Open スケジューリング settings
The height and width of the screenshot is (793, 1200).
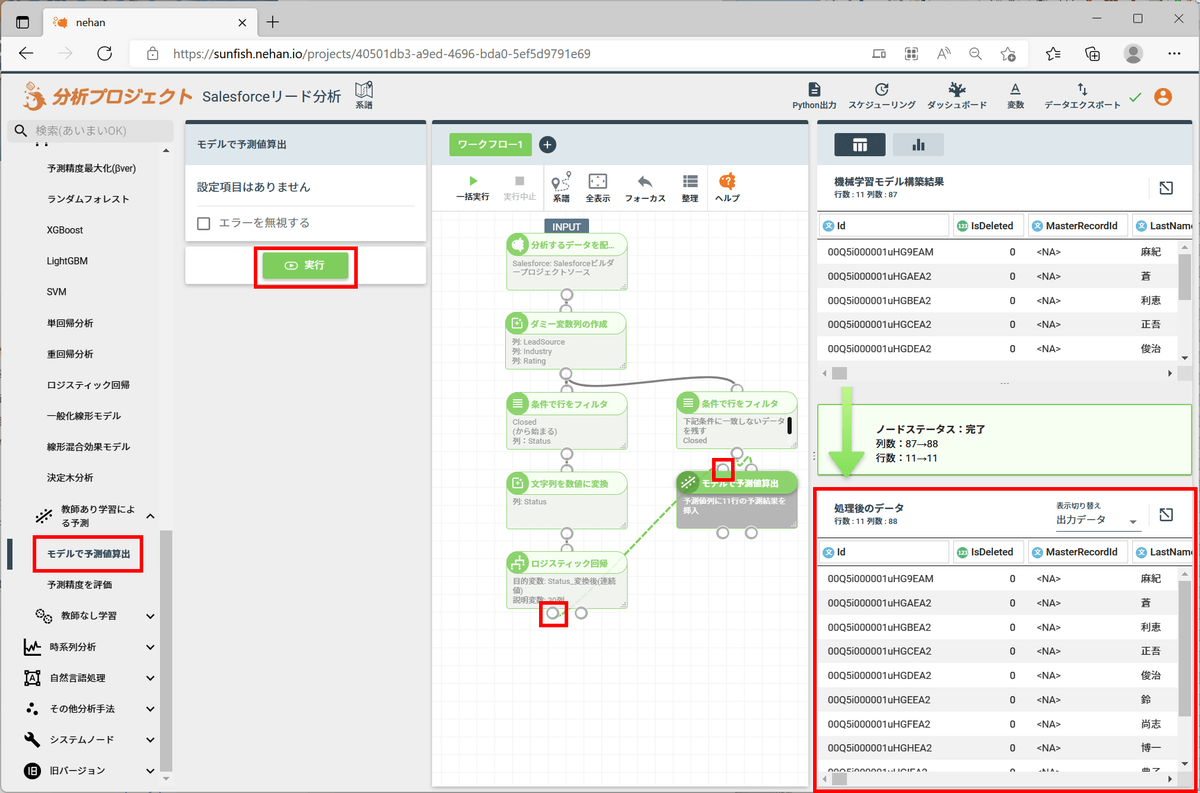[x=881, y=96]
